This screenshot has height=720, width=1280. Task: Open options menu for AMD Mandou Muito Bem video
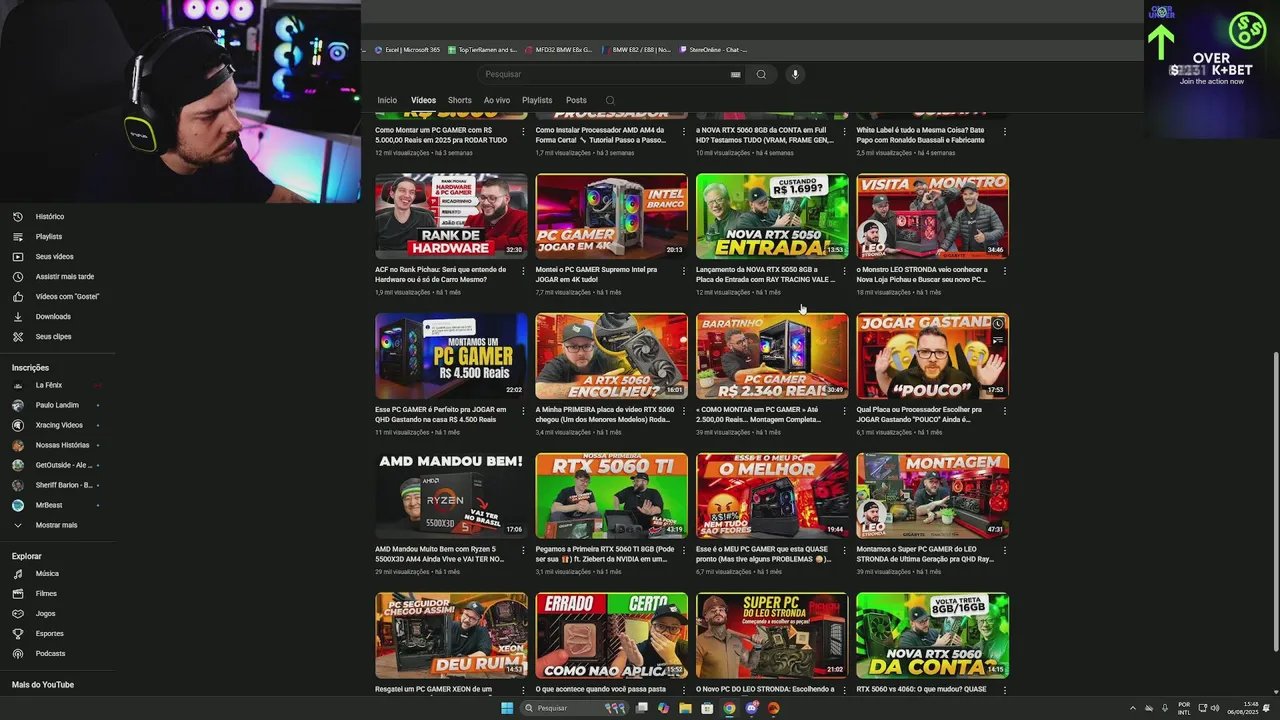click(x=523, y=551)
